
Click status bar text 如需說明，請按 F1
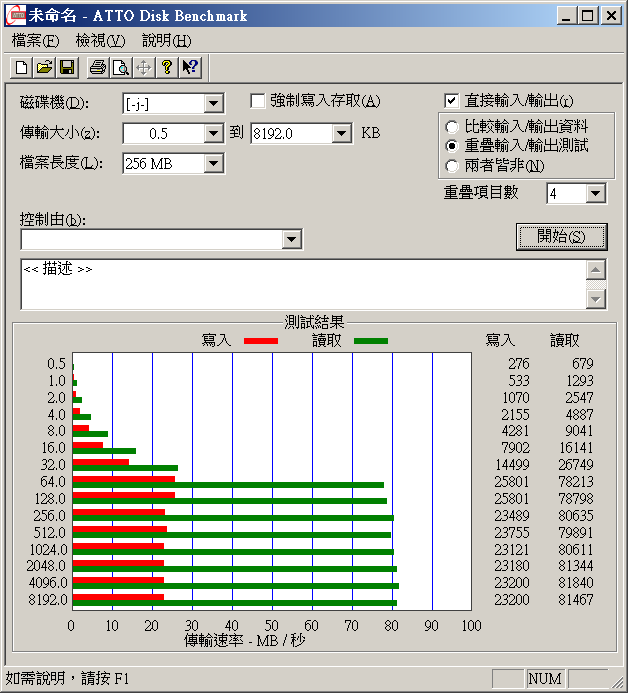[x=67, y=678]
